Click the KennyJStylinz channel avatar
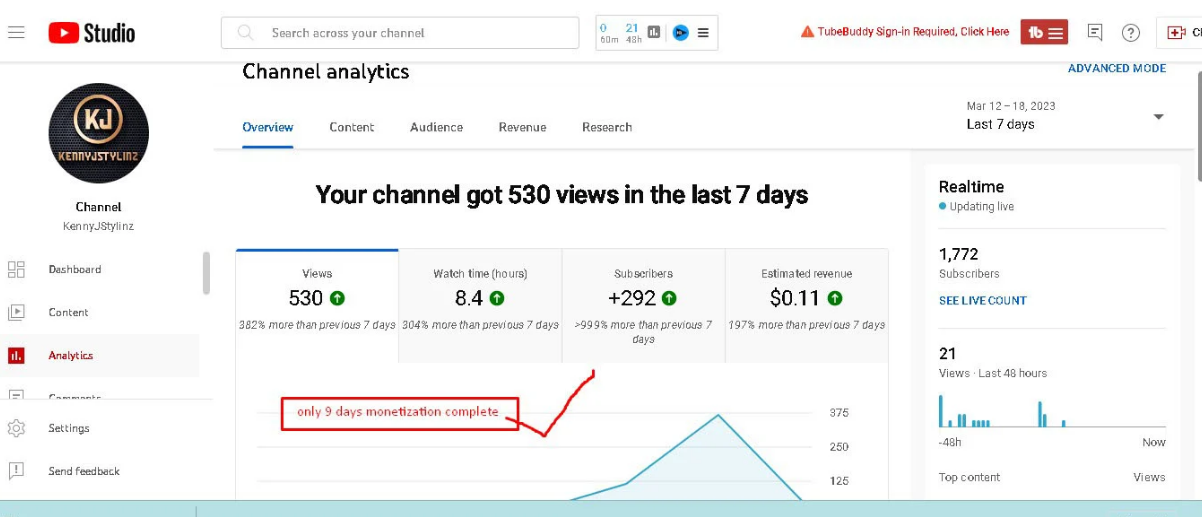Screen dimensions: 1202x517 pos(98,133)
